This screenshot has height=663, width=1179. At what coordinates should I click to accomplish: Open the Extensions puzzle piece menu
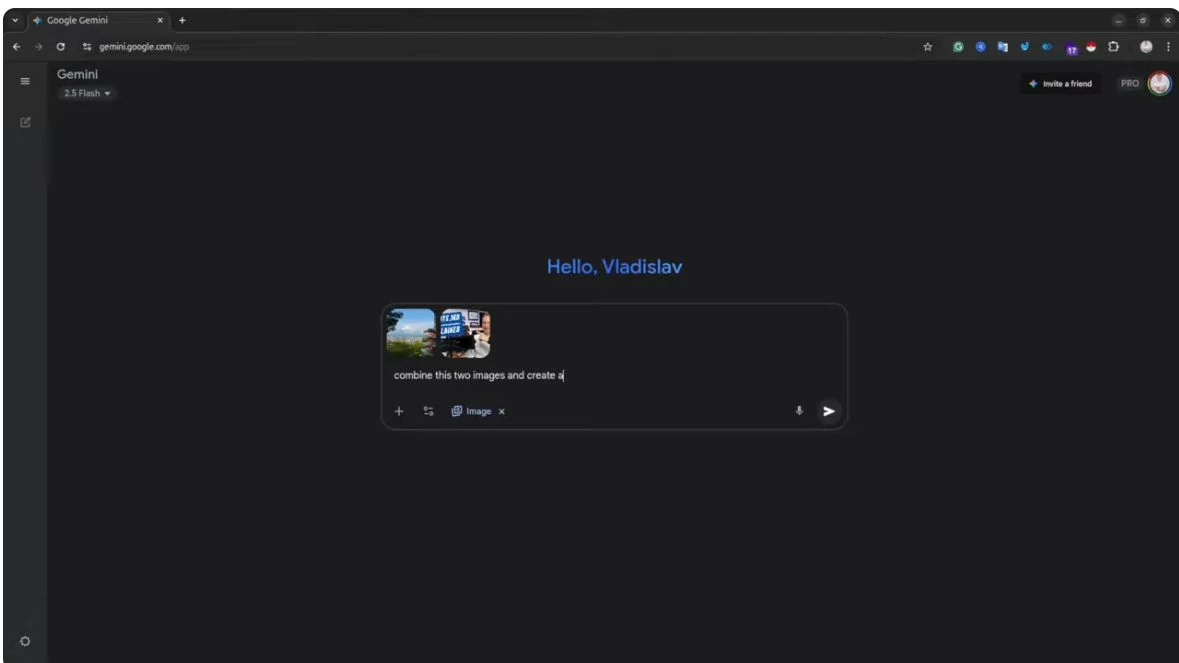[1114, 47]
